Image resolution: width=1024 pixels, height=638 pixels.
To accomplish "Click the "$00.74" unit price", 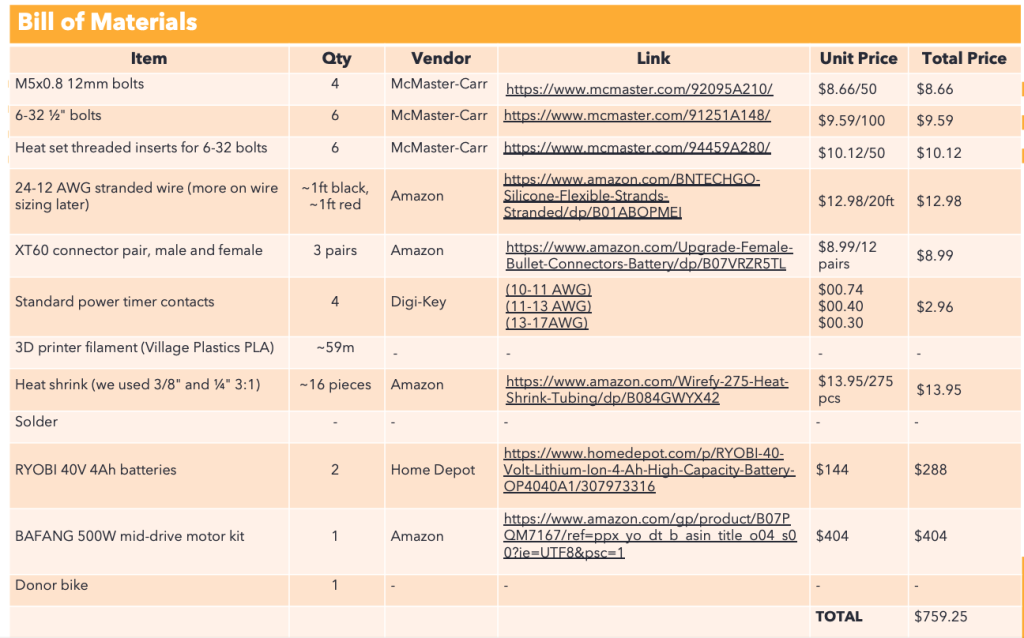I will 841,289.
